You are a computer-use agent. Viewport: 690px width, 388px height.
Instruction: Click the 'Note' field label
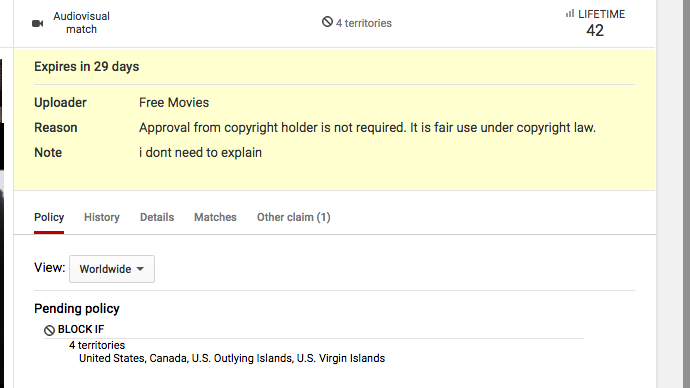tap(48, 153)
